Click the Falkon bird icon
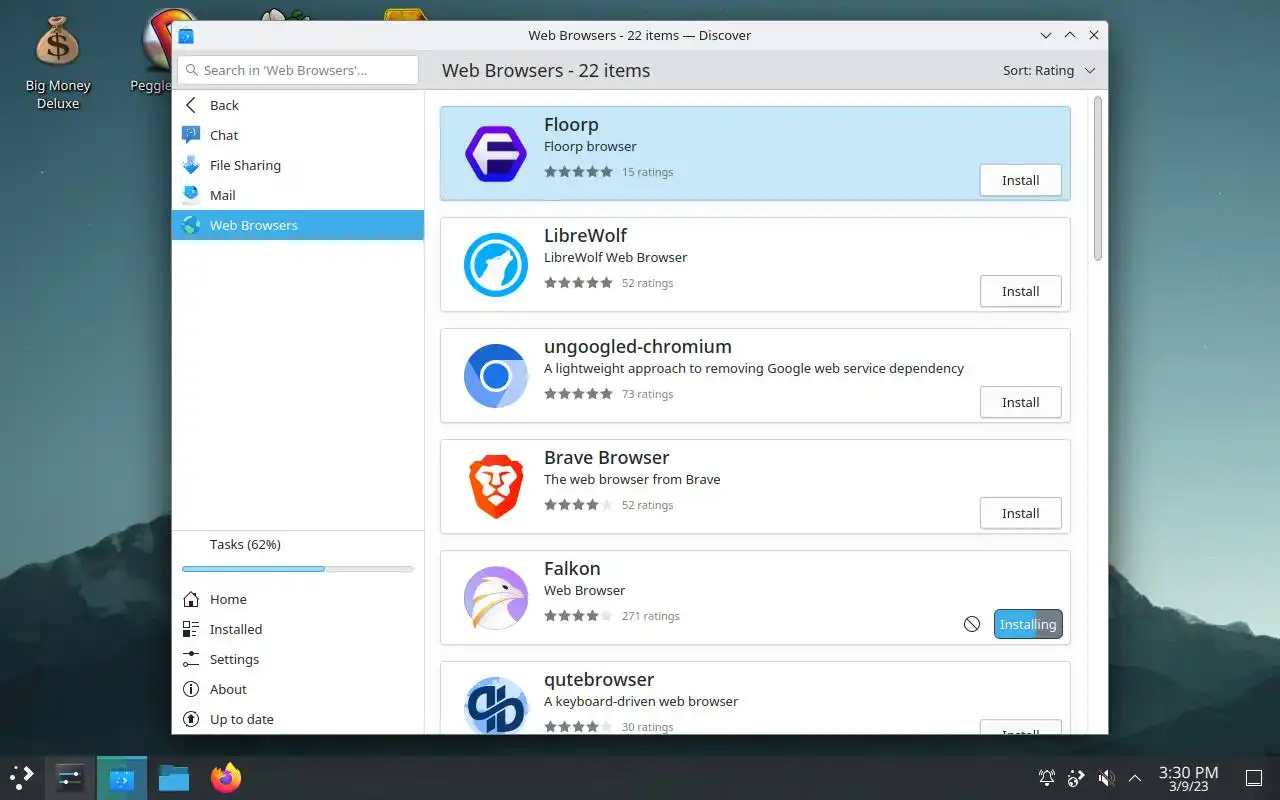 point(496,598)
